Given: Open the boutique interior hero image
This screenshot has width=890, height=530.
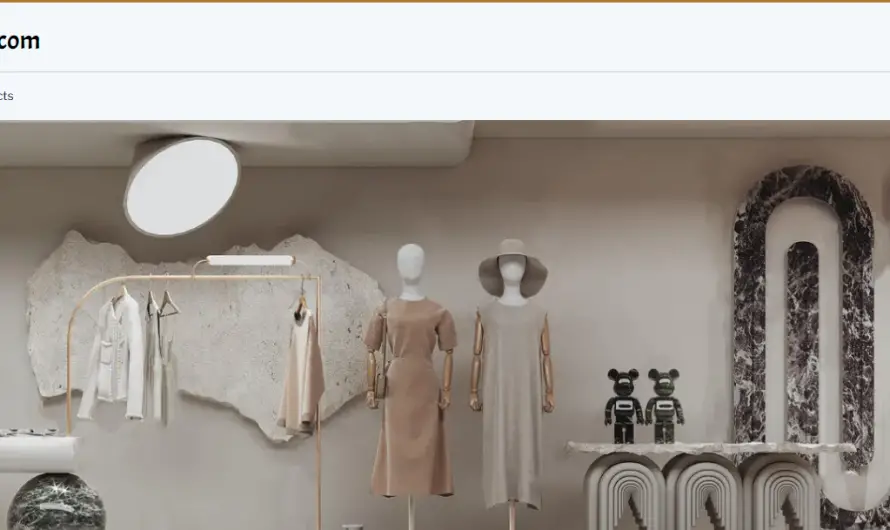Looking at the screenshot, I should pos(445,325).
